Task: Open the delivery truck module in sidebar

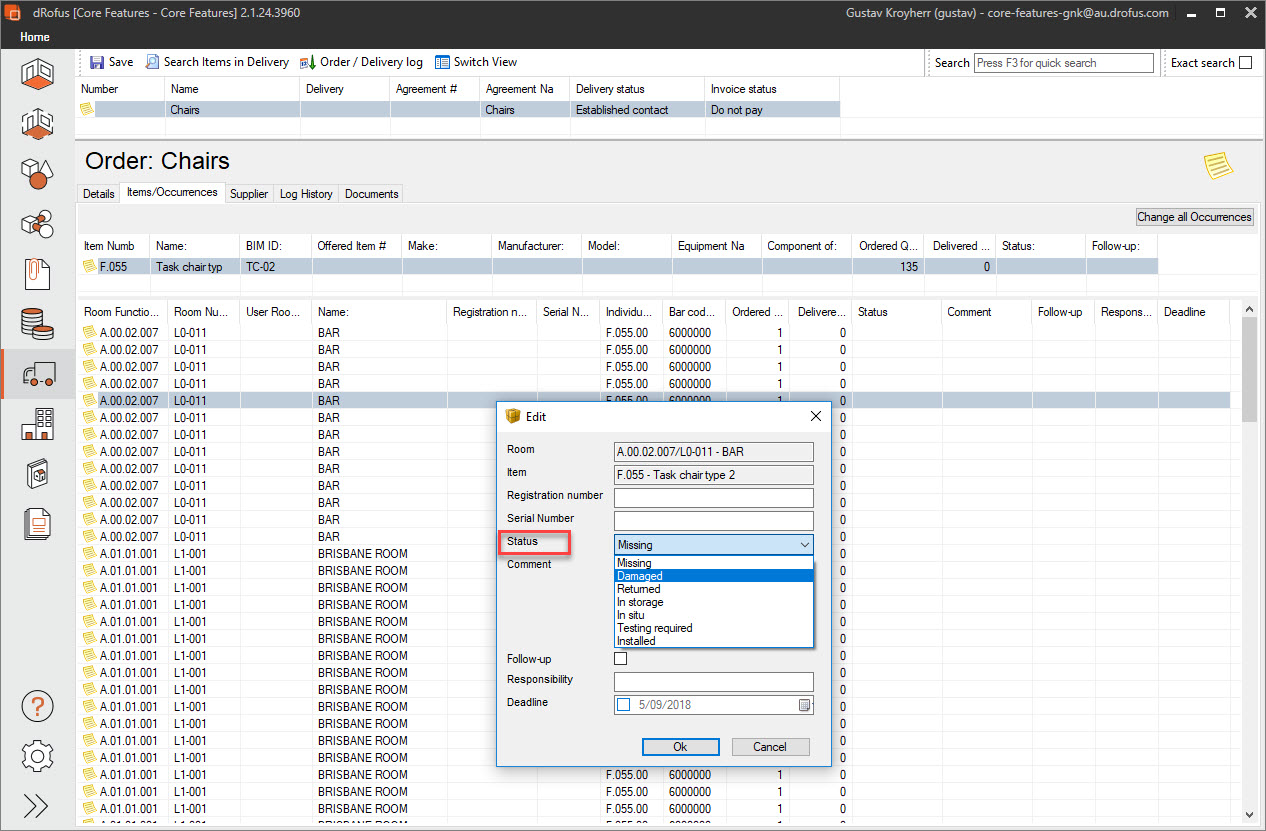Action: coord(37,374)
